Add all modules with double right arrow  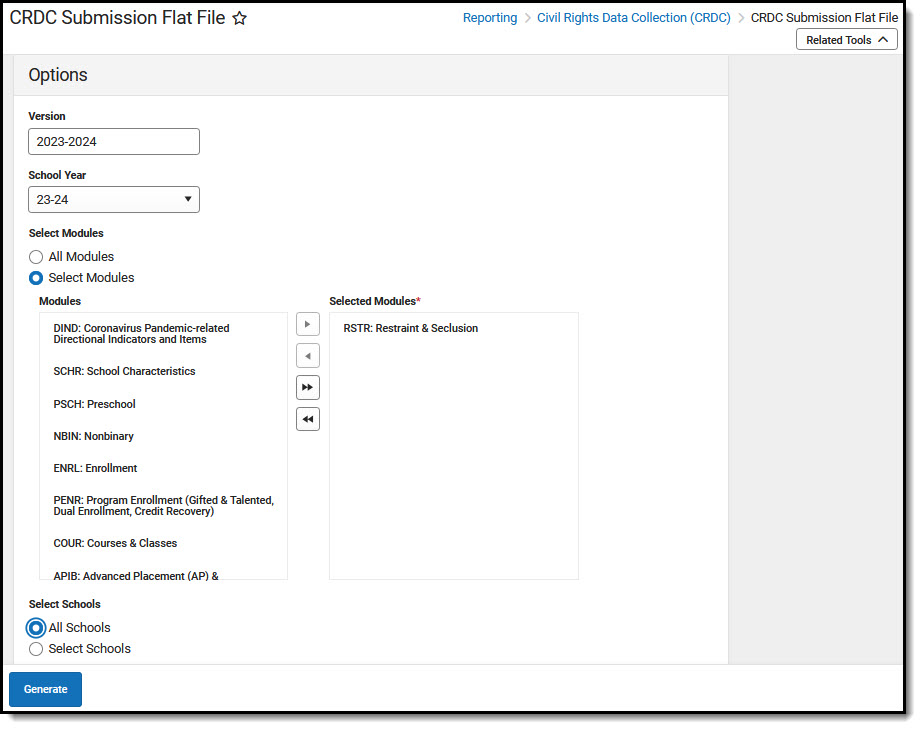pyautogui.click(x=307, y=388)
